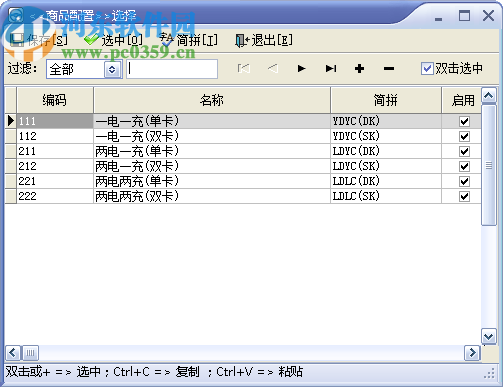This screenshot has width=503, height=387.
Task: Go to previous record navigator icon
Action: (273, 69)
